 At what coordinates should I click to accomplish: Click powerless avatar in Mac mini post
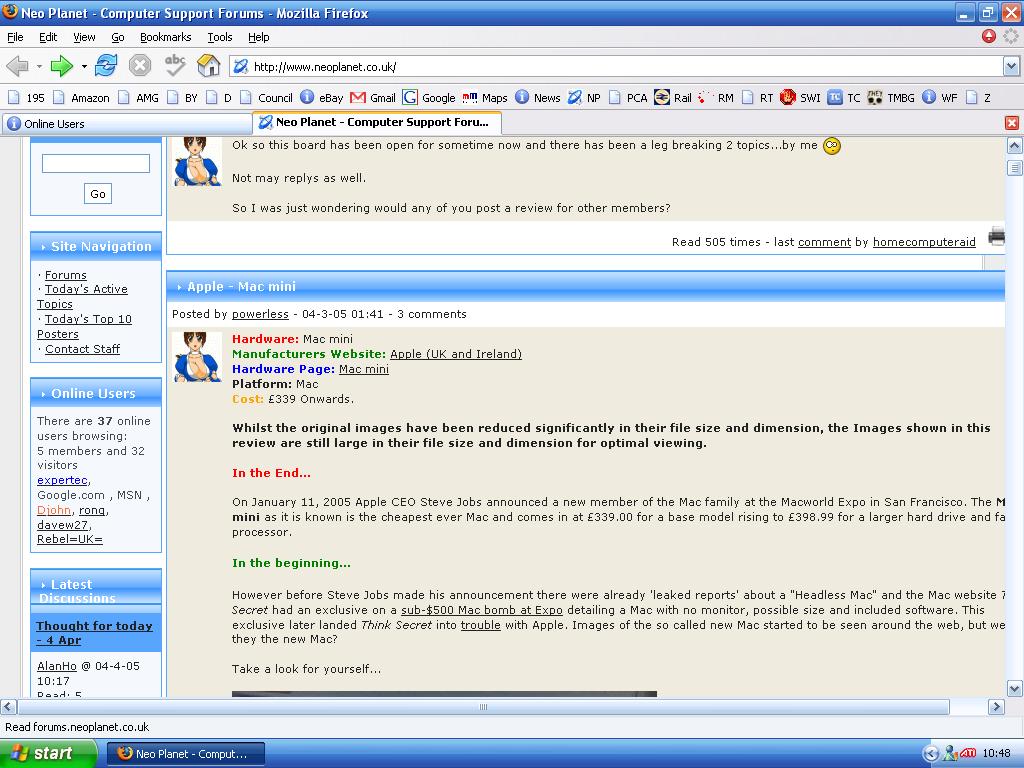pyautogui.click(x=198, y=357)
